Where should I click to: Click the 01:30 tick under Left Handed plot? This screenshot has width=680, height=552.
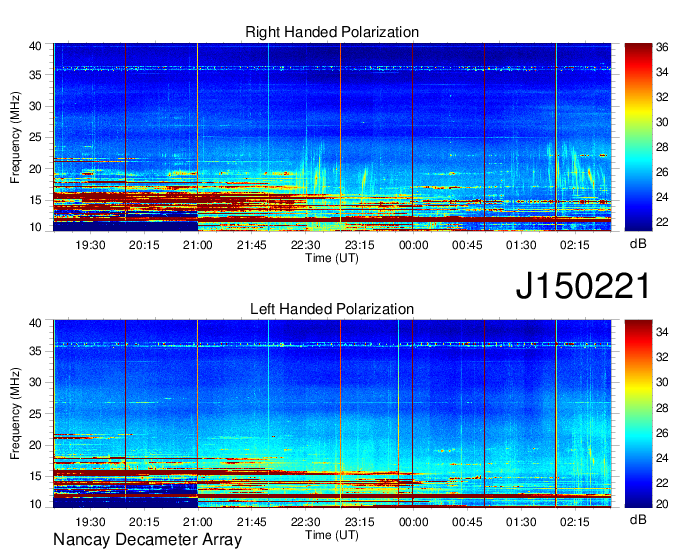521,522
